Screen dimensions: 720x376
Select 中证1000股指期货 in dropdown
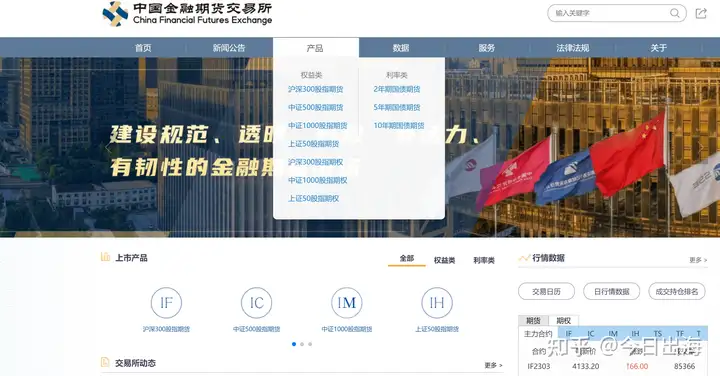(x=317, y=125)
